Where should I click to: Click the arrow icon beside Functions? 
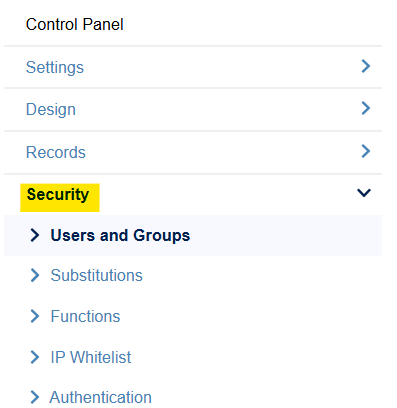click(35, 316)
